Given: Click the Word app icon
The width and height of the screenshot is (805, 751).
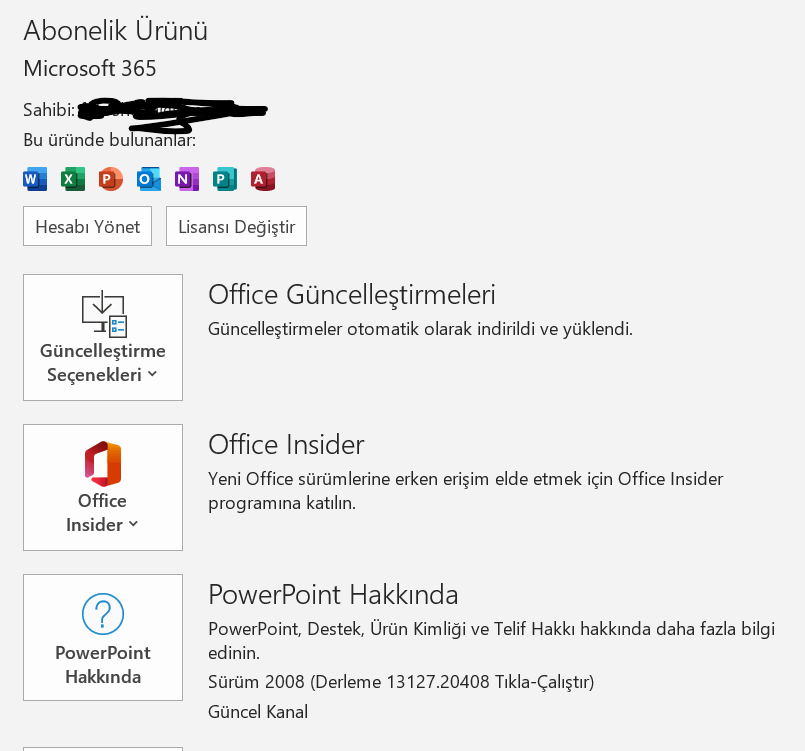Looking at the screenshot, I should (x=35, y=179).
